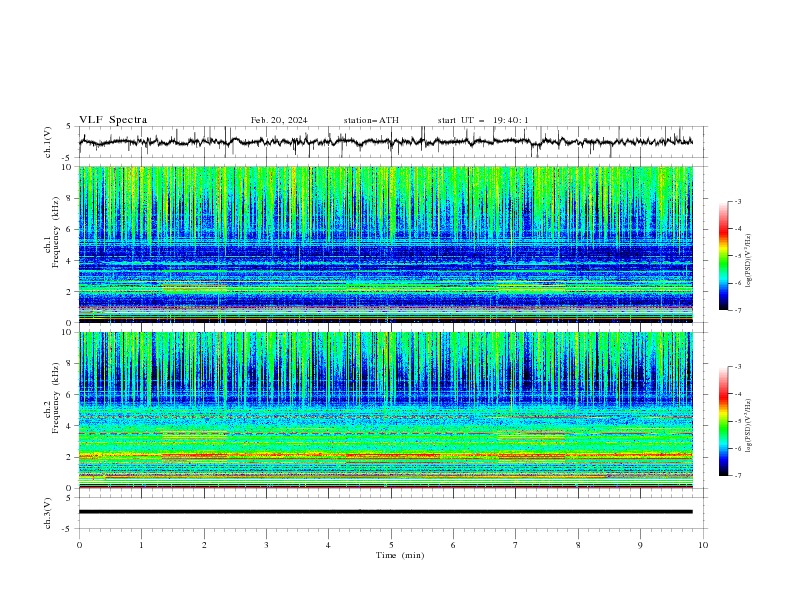Click the "-7" tick on ch.2 colorbar
792x612 pixels.
coord(737,475)
